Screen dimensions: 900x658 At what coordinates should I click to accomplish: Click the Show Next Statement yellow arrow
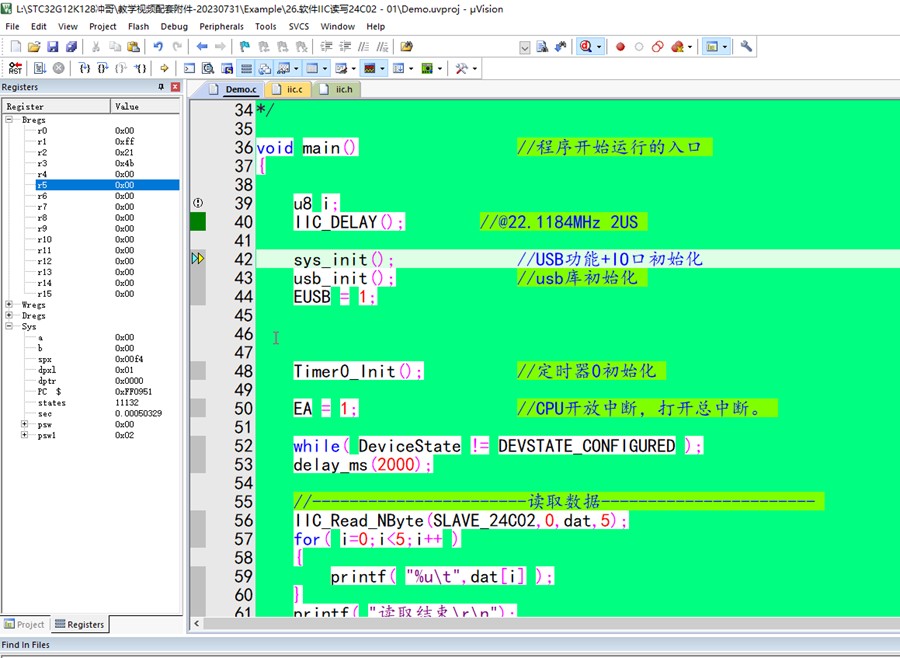pyautogui.click(x=162, y=68)
